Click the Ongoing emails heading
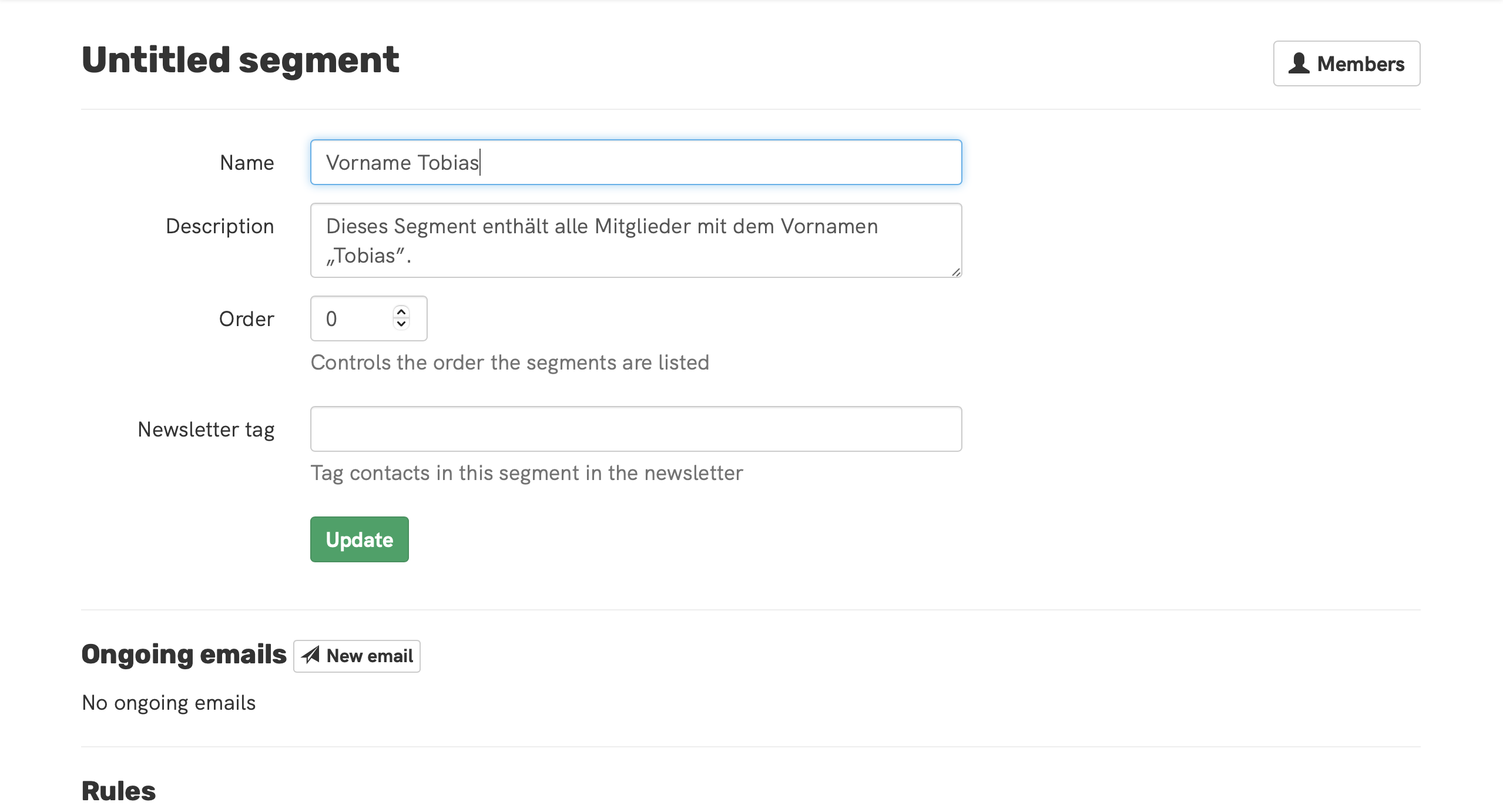 pos(184,655)
